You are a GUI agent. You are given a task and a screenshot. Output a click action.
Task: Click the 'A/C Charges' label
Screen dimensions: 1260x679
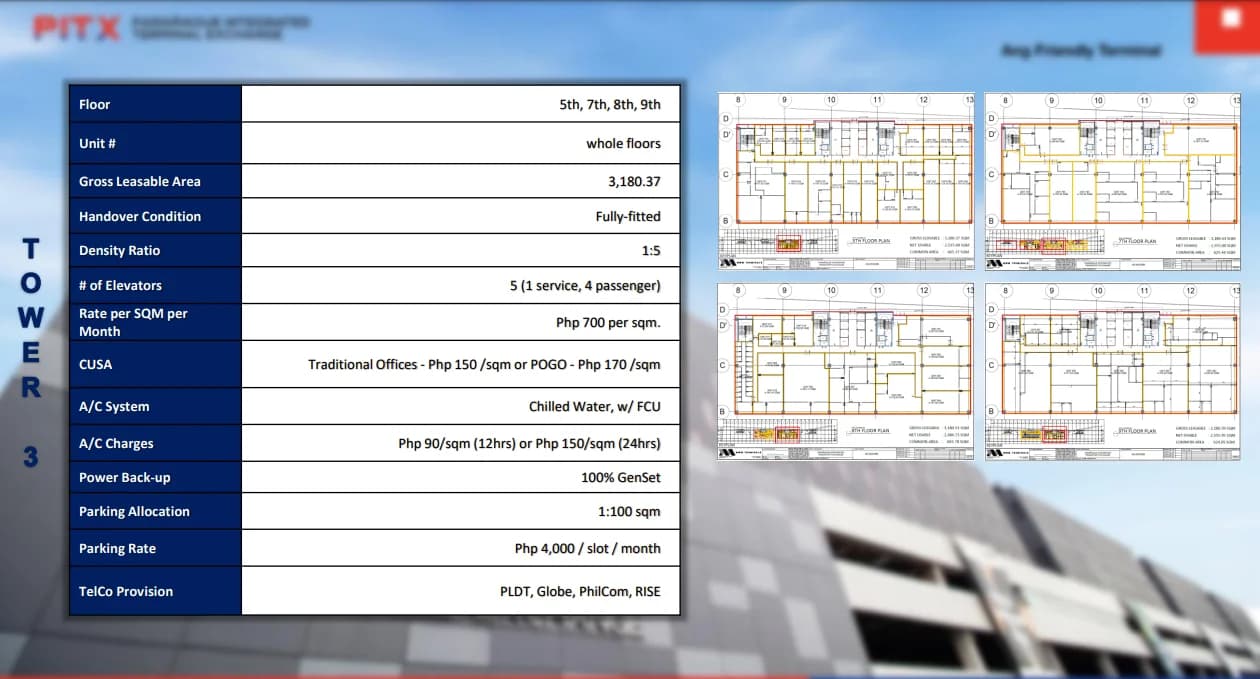pos(116,443)
